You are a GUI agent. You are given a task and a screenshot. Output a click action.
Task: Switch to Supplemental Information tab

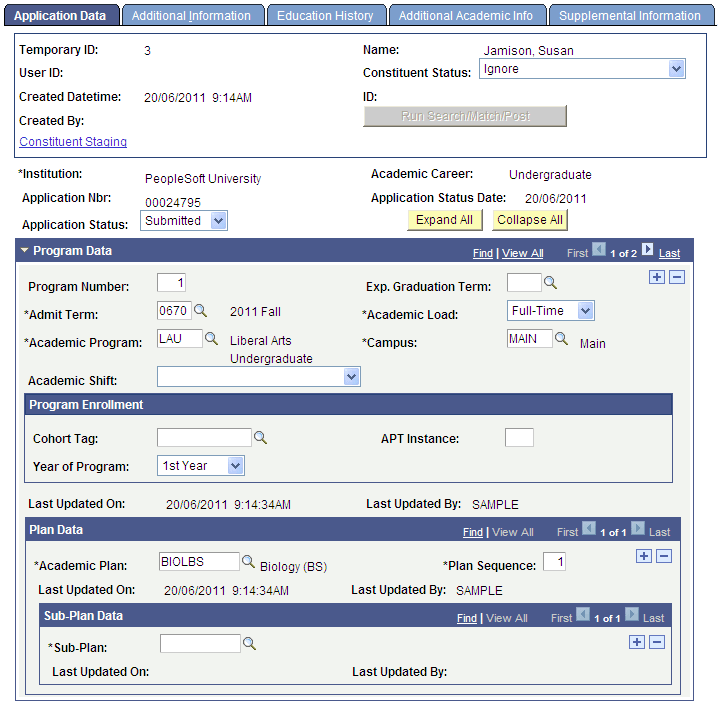click(630, 16)
